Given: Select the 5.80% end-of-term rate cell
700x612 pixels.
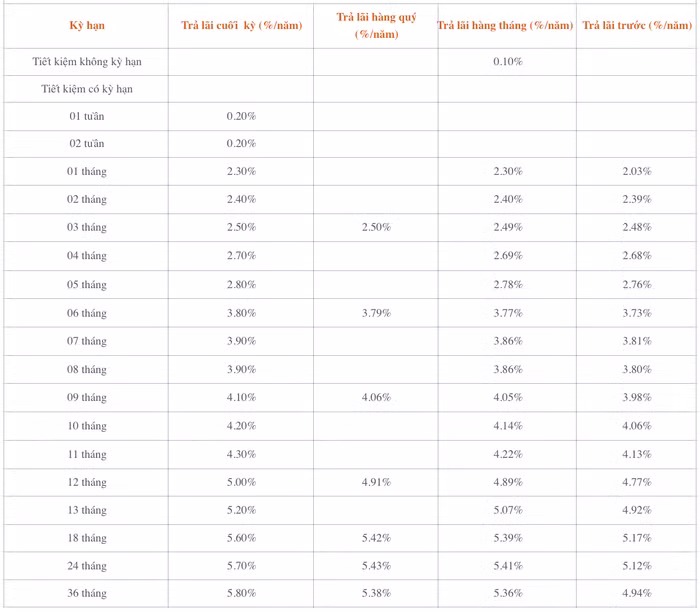Looking at the screenshot, I should (x=241, y=594).
